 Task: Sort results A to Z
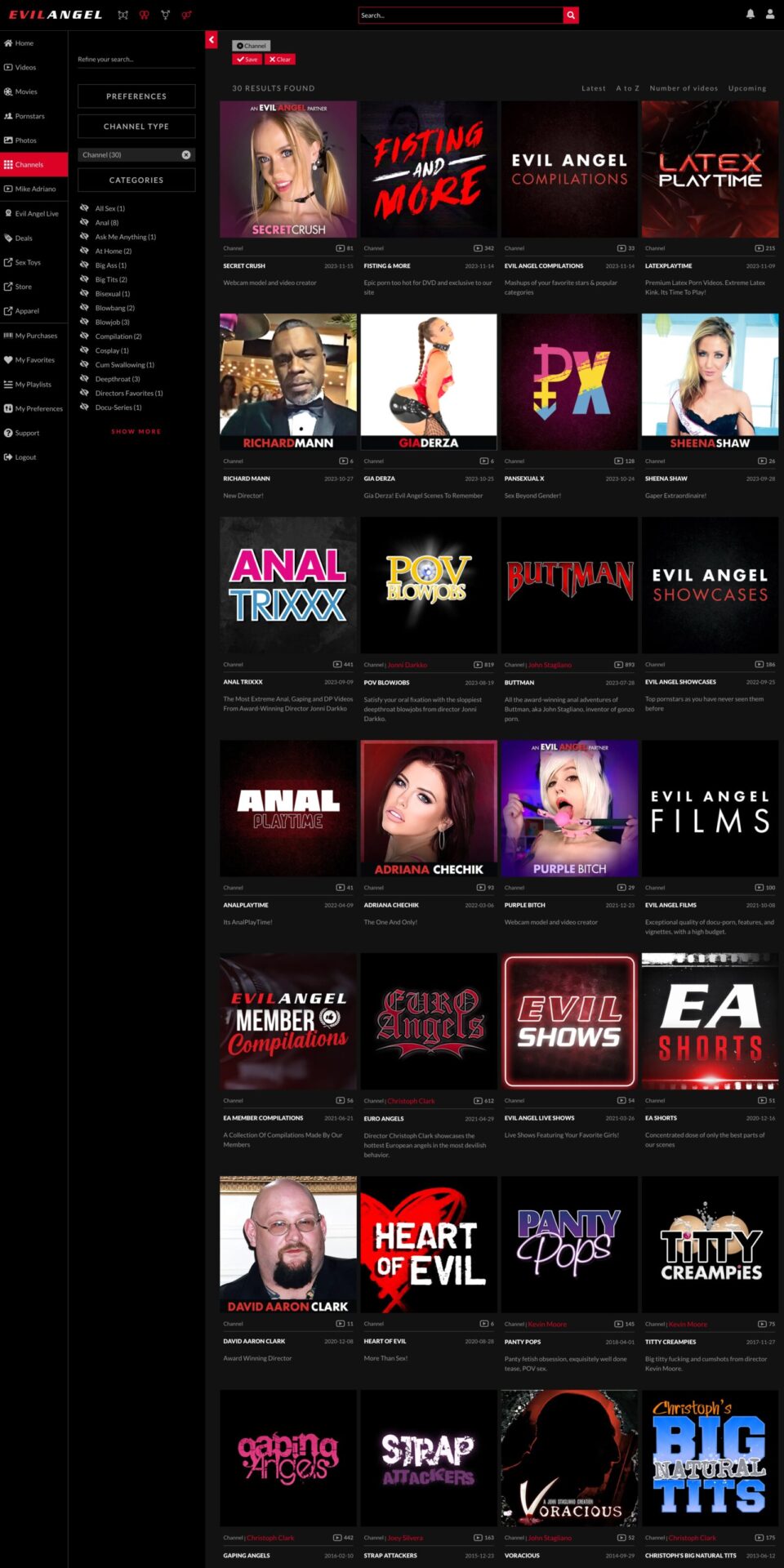pos(628,88)
